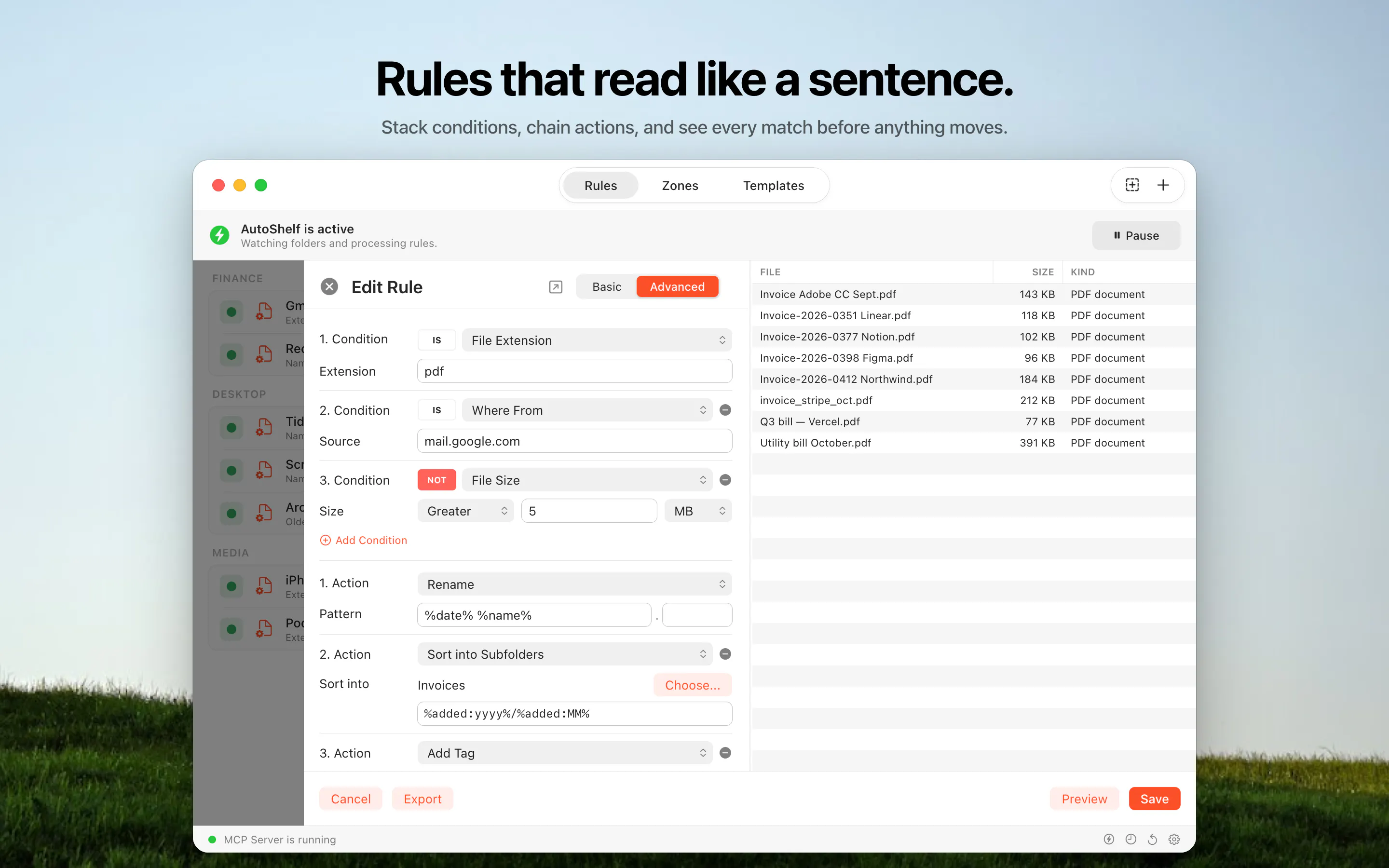Click the Source field with mail.google.com
Viewport: 1389px width, 868px height.
[x=574, y=441]
